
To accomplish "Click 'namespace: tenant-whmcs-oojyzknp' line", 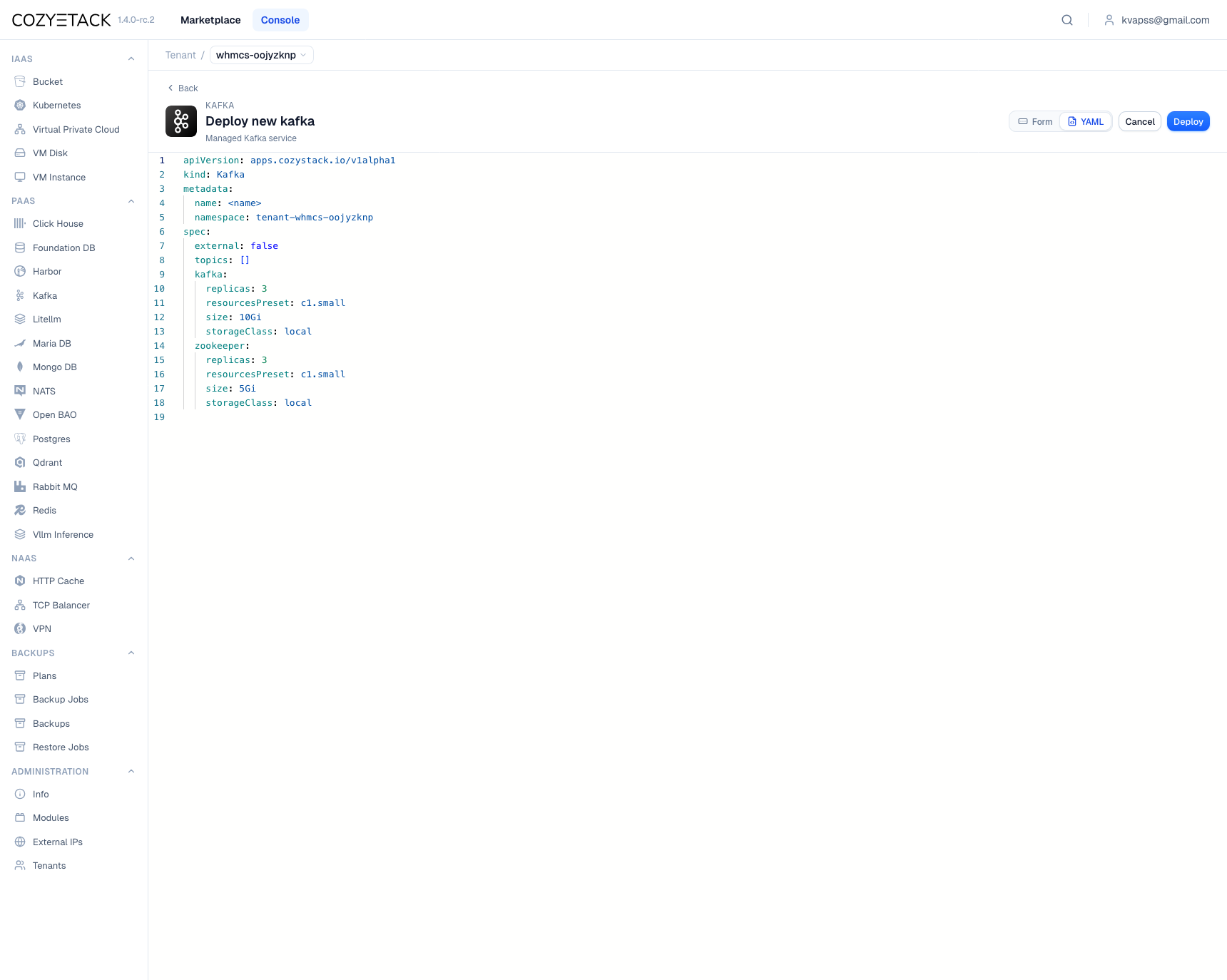I will click(284, 218).
